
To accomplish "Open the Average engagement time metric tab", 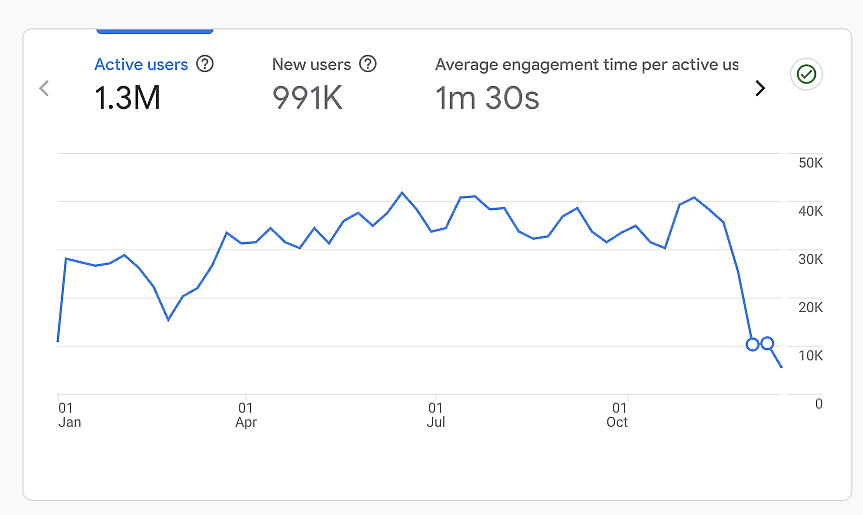I will click(586, 64).
